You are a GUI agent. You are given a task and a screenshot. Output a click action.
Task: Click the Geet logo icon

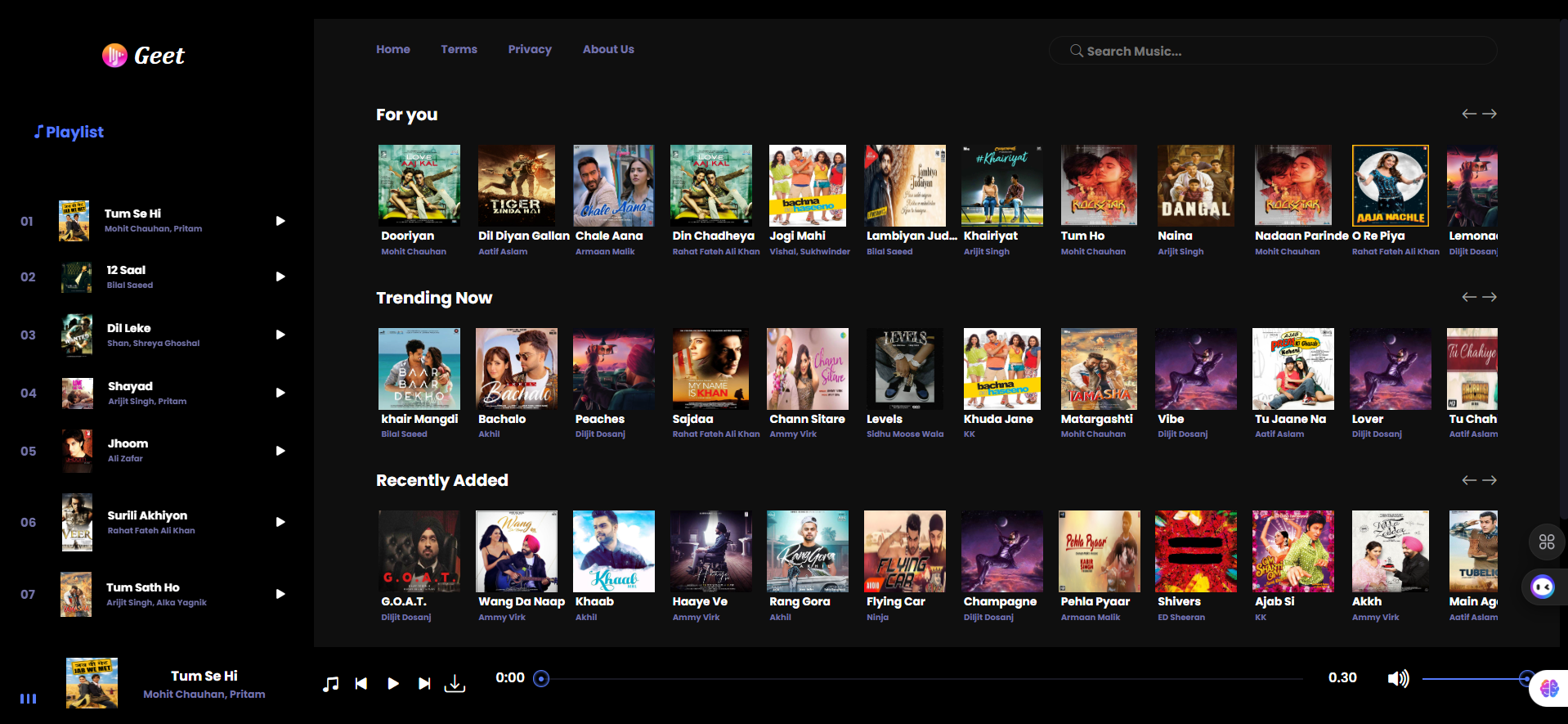coord(114,56)
